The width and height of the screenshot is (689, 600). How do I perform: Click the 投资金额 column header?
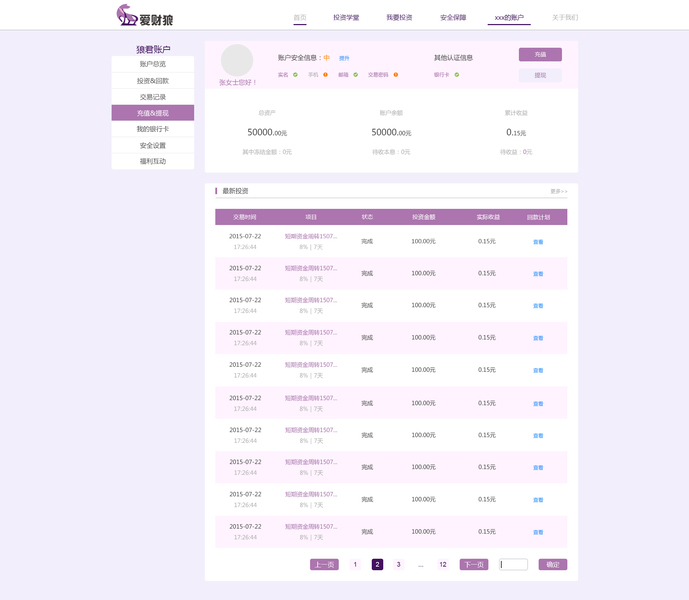(424, 217)
